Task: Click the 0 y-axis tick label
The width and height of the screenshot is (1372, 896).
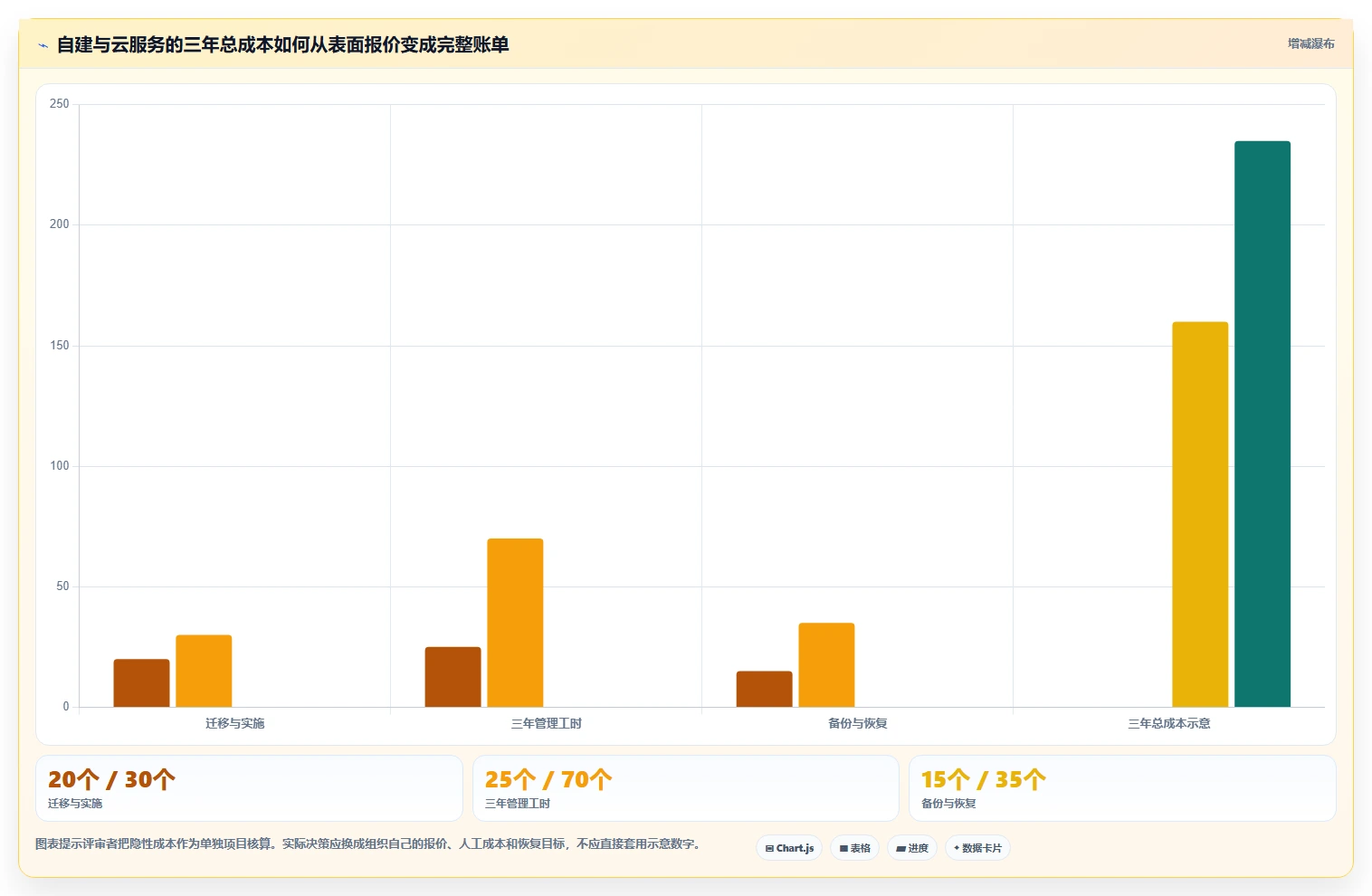Action: [x=66, y=707]
